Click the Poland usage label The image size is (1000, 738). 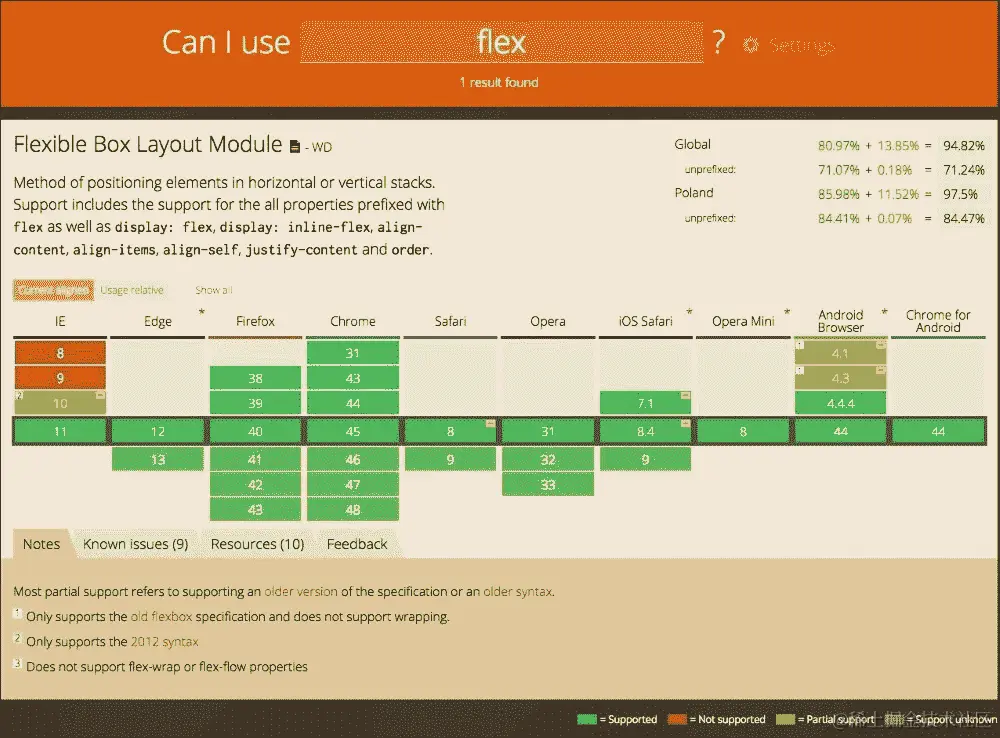pos(694,193)
